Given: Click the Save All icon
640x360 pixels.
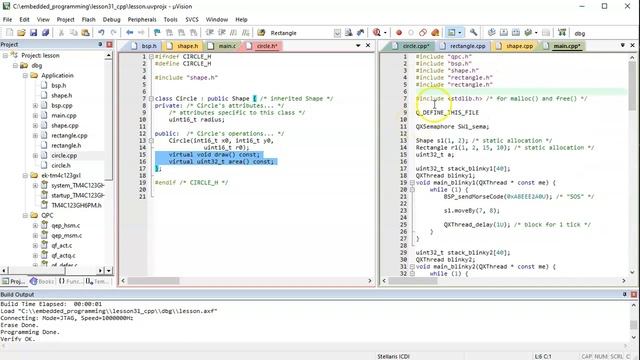Looking at the screenshot, I should point(45,33).
